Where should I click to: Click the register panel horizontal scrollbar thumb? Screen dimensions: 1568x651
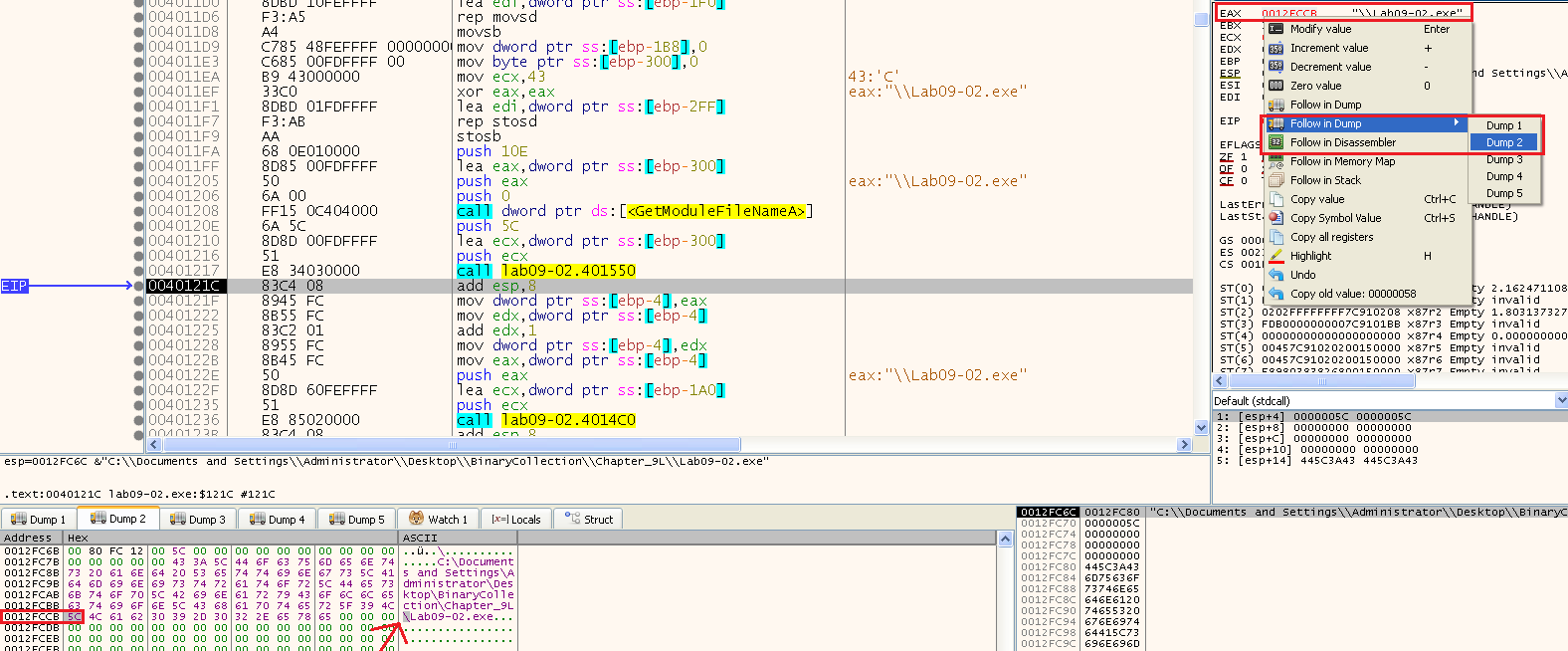click(x=1321, y=381)
